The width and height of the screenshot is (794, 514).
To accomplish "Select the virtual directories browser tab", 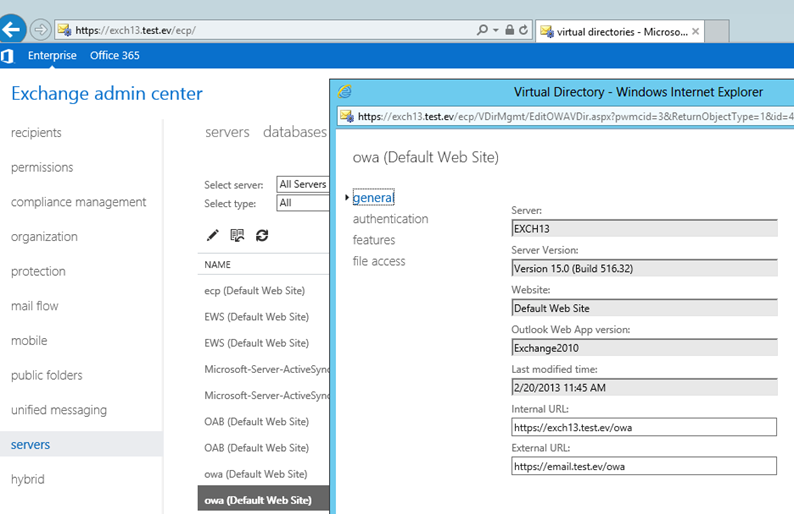I will [619, 31].
